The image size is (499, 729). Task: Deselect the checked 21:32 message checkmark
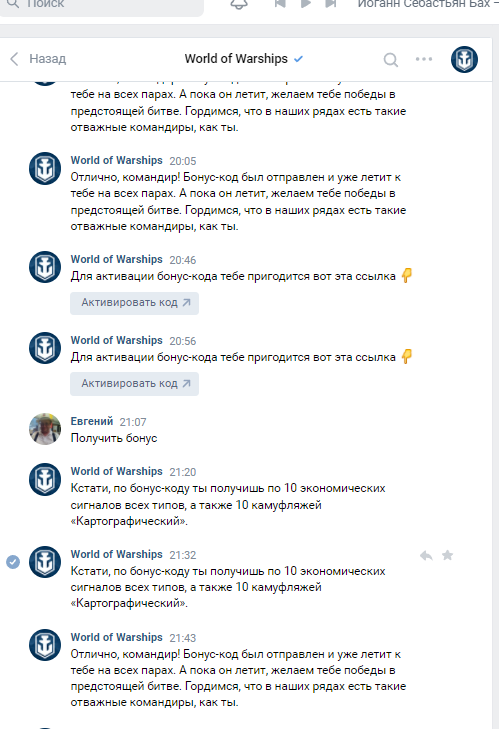point(13,562)
